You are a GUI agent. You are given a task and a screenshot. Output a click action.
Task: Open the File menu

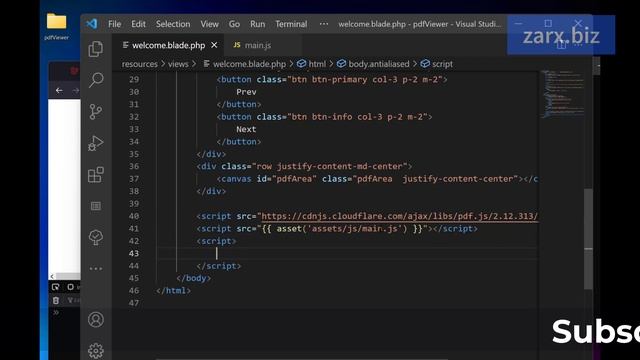pyautogui.click(x=114, y=24)
